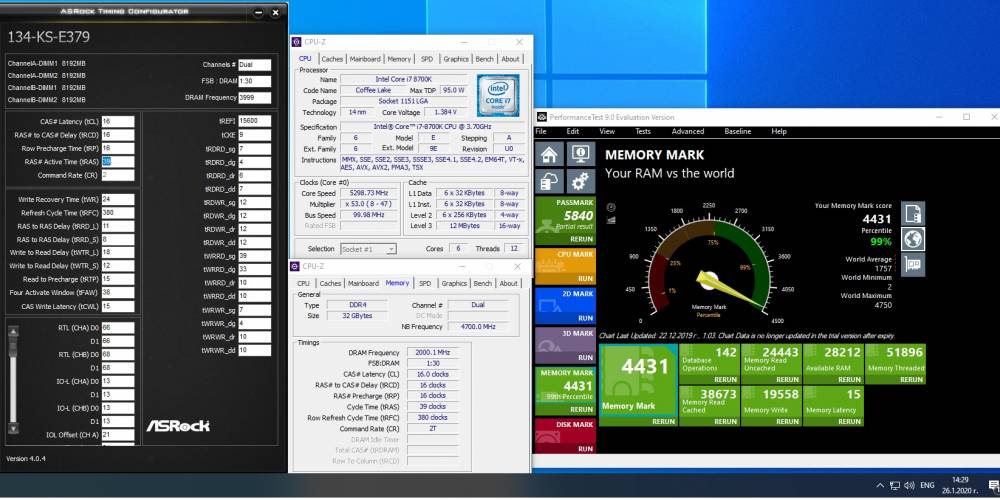This screenshot has height=500, width=1000.
Task: Click the CAS# Latency (tCL) value field
Action: [x=117, y=121]
